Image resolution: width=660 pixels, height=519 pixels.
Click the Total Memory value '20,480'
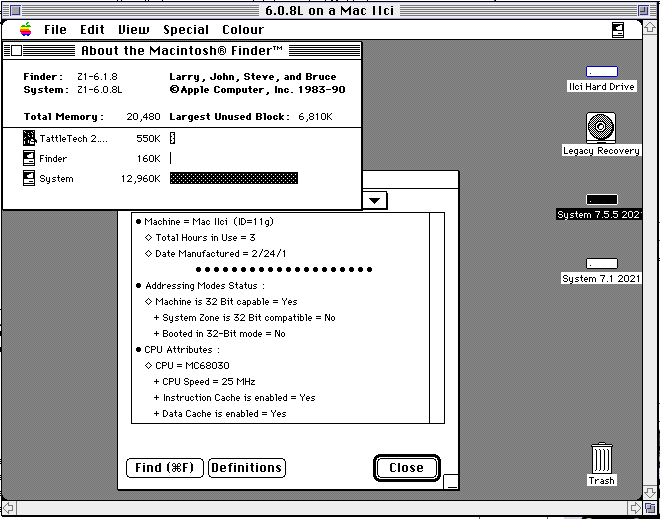point(143,117)
